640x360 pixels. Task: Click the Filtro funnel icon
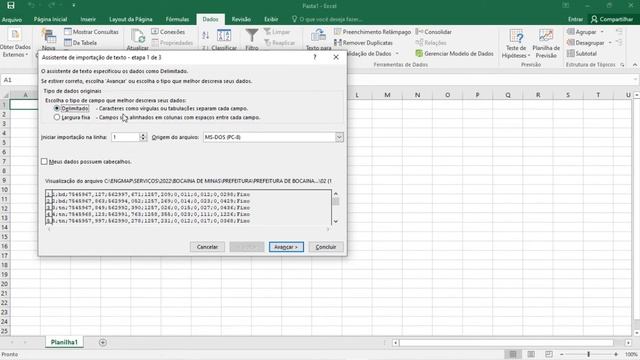252,36
